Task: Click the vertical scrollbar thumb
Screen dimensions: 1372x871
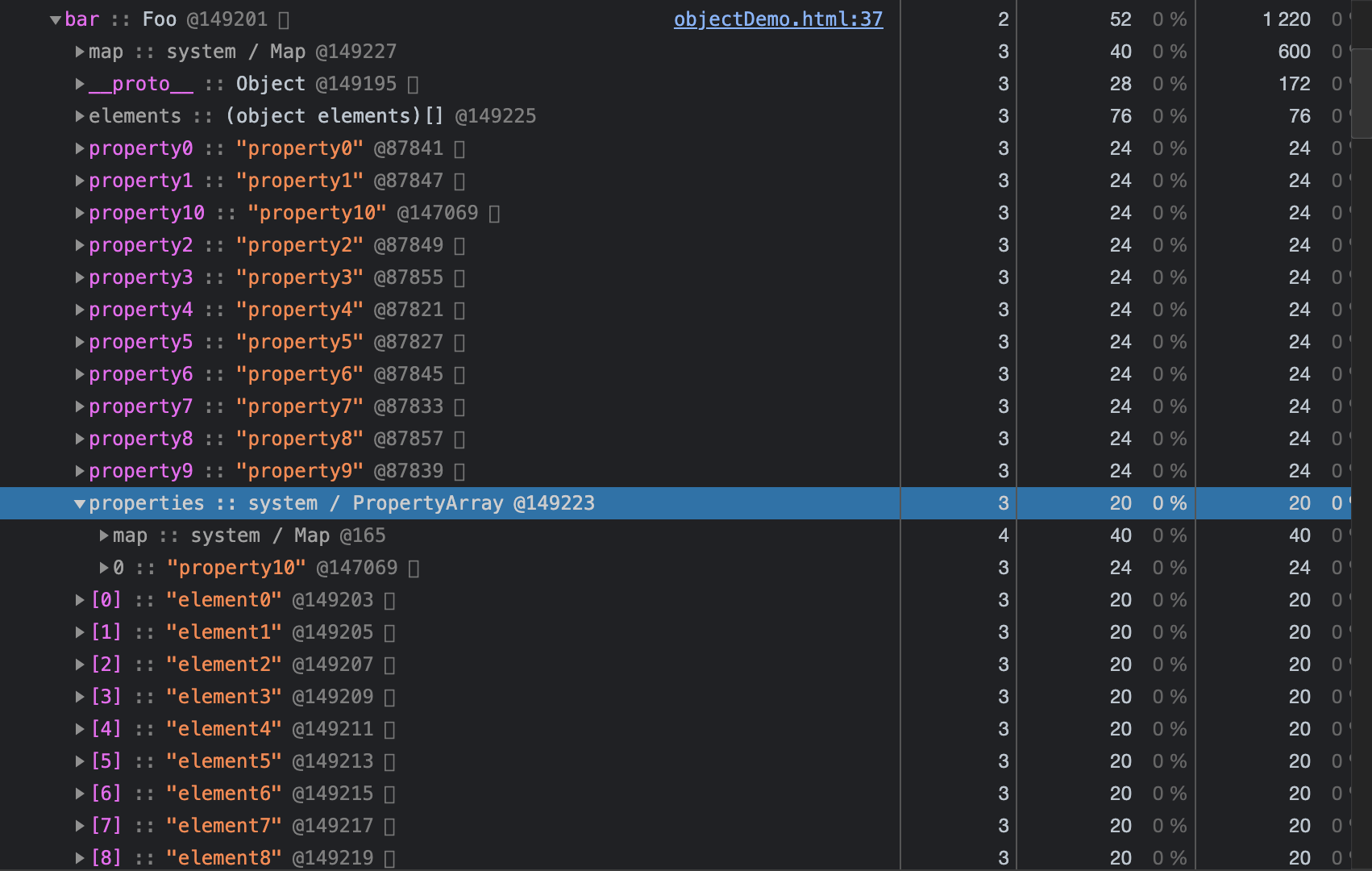Action: point(1362,93)
